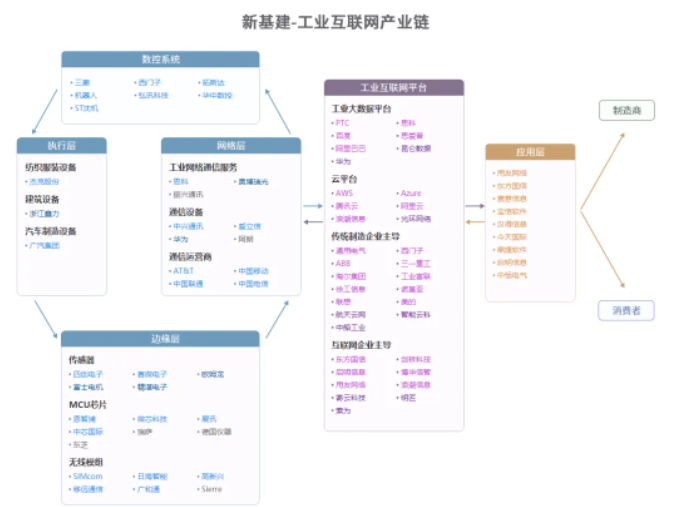This screenshot has height=507, width=685.
Task: Click the 制造商 node
Action: pos(626,111)
